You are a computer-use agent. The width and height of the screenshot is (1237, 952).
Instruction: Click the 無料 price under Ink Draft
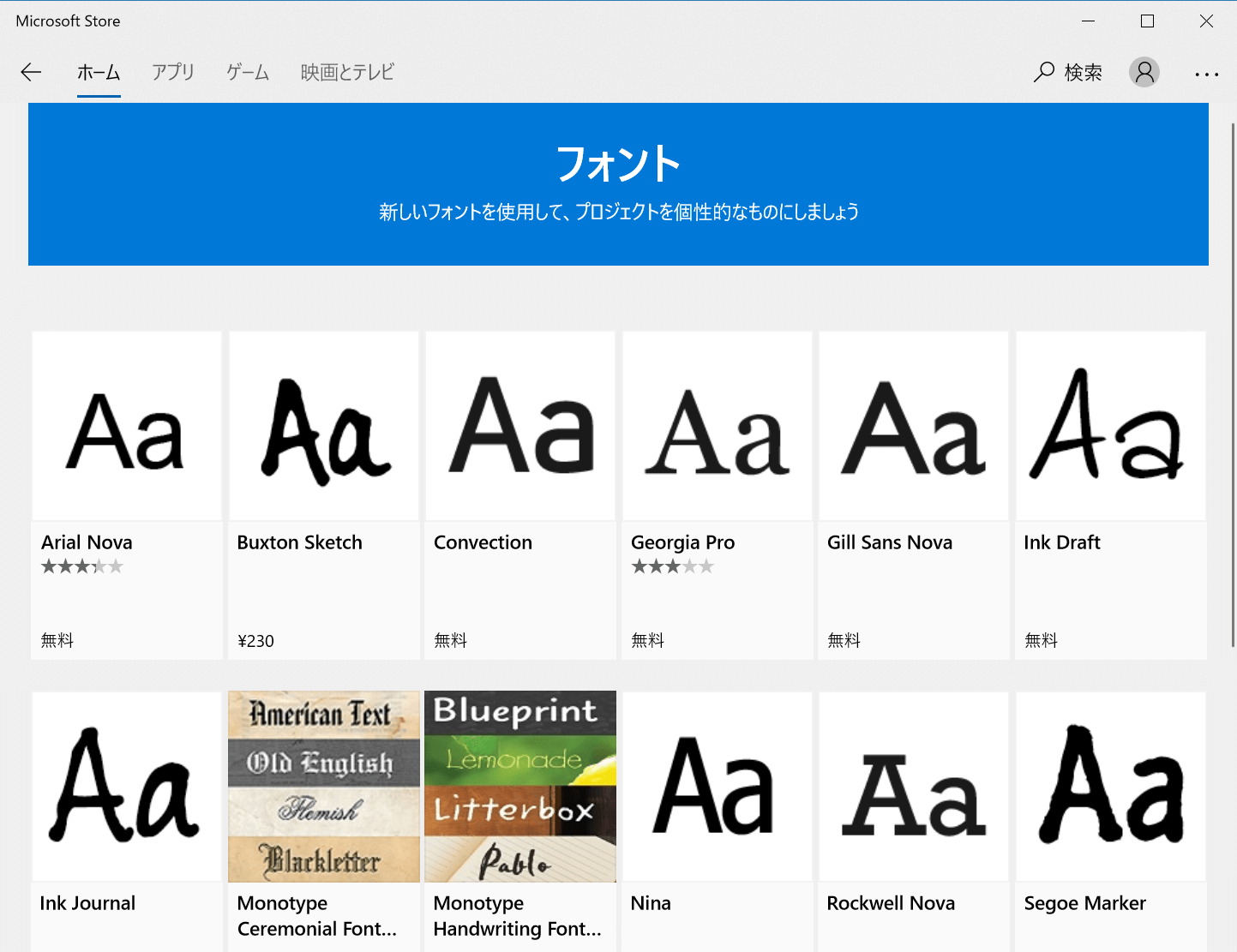pyautogui.click(x=1042, y=641)
